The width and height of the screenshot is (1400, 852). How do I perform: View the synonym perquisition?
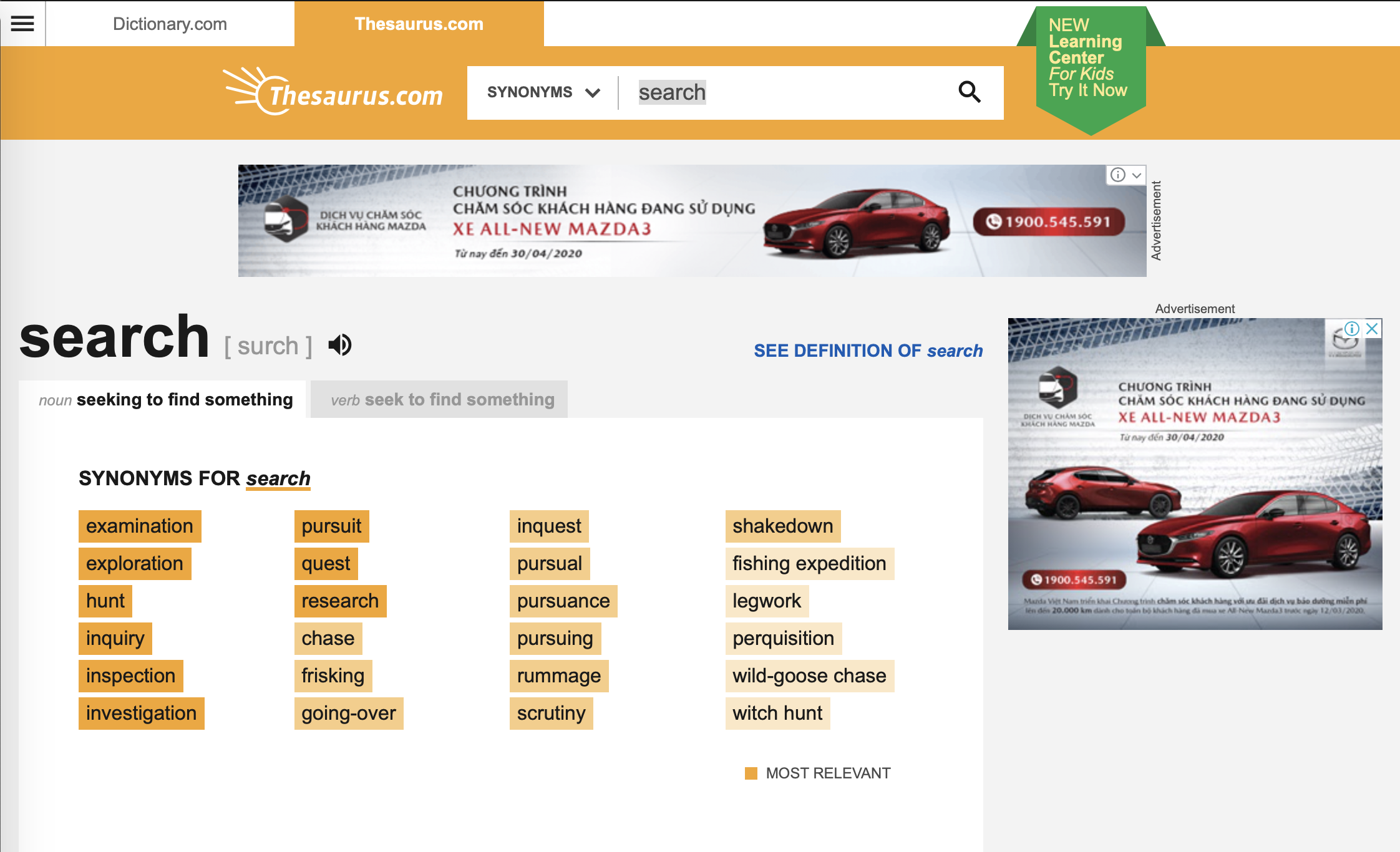784,639
